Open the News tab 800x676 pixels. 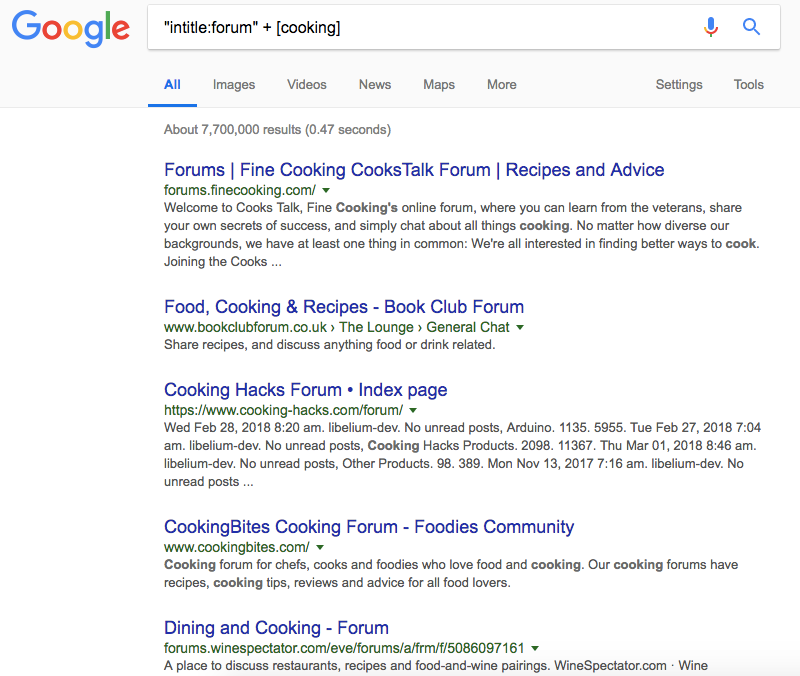(x=375, y=85)
